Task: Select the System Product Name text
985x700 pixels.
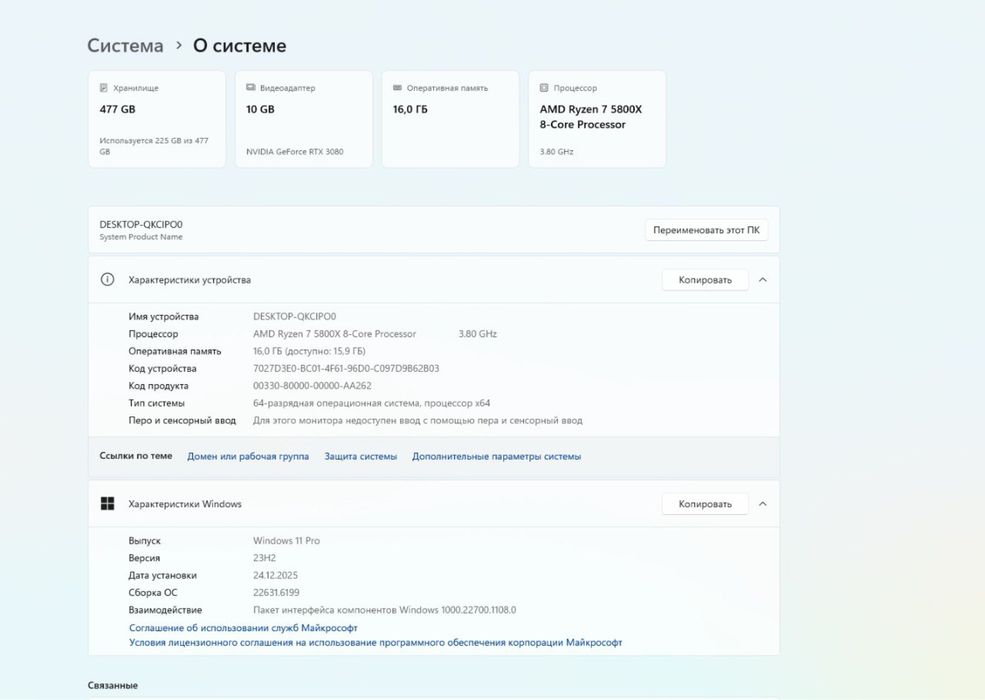Action: point(141,237)
